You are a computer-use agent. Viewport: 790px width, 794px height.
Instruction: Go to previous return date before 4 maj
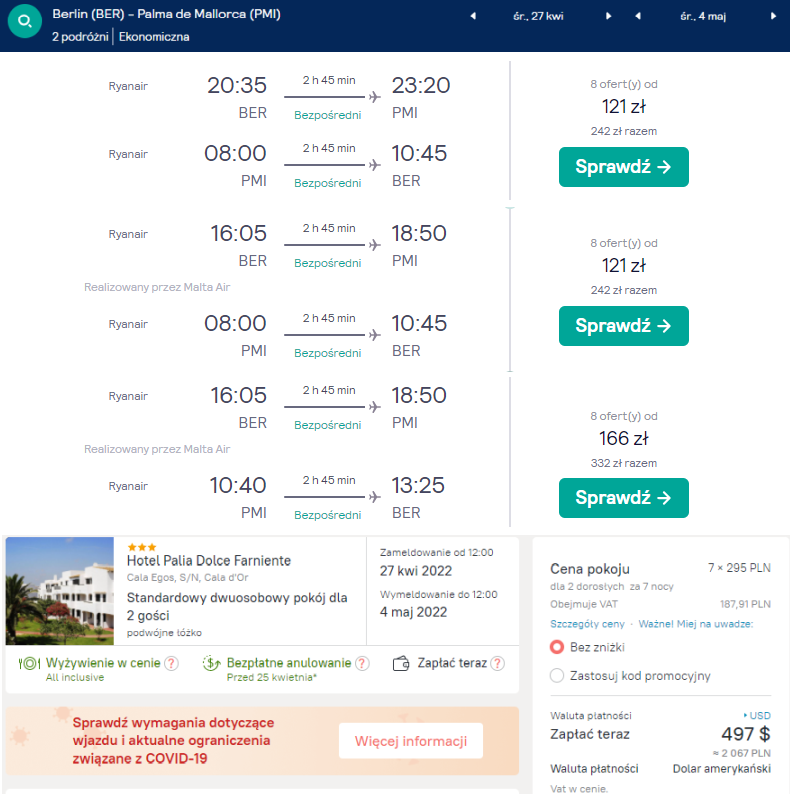[x=638, y=17]
